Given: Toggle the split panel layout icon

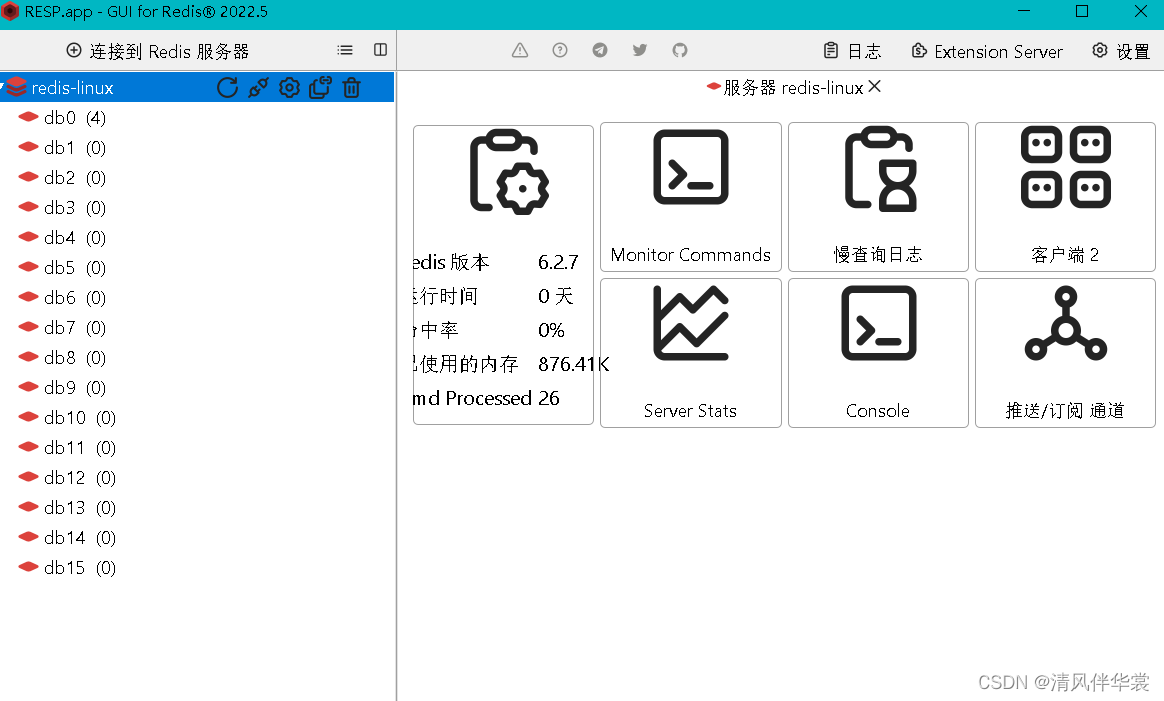Looking at the screenshot, I should point(380,50).
